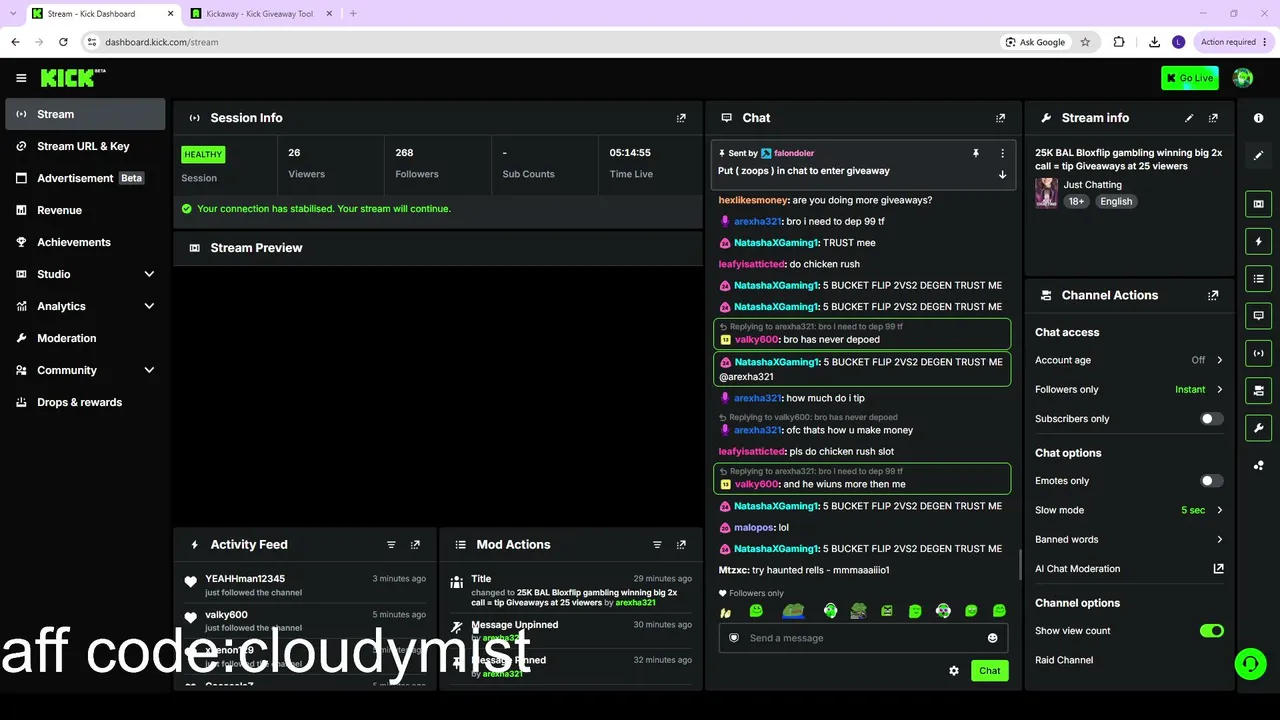Filter the Activity Feed
The height and width of the screenshot is (720, 1280).
tap(391, 545)
